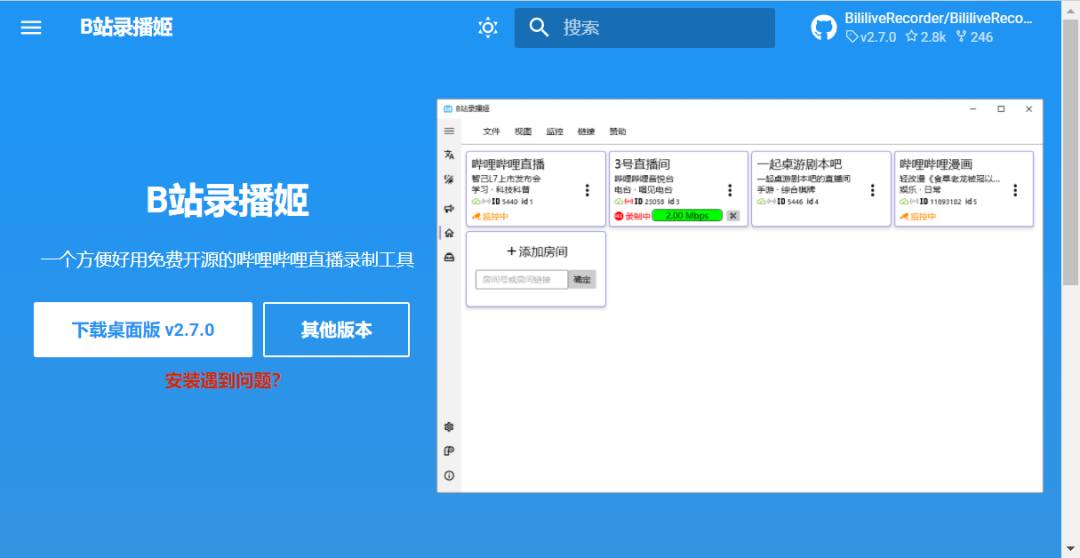This screenshot has height=558, width=1080.
Task: Click the red 录制中 recording indicator
Action: coord(632,216)
